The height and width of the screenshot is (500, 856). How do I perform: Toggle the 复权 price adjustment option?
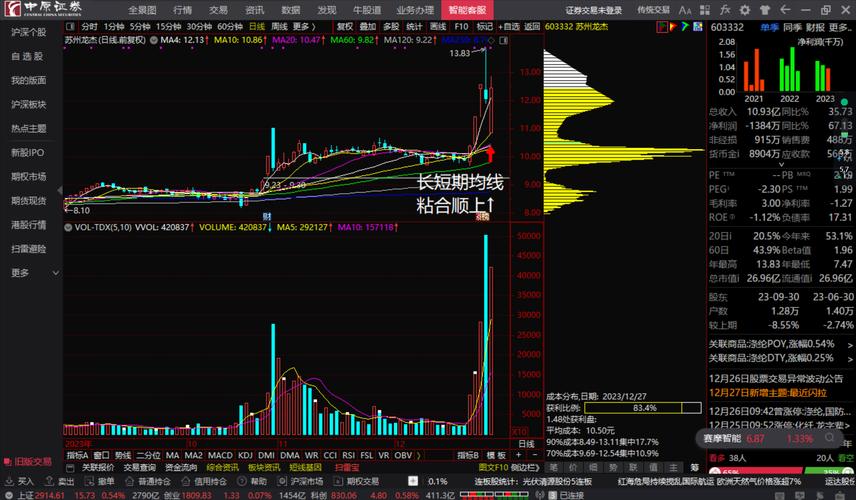344,26
